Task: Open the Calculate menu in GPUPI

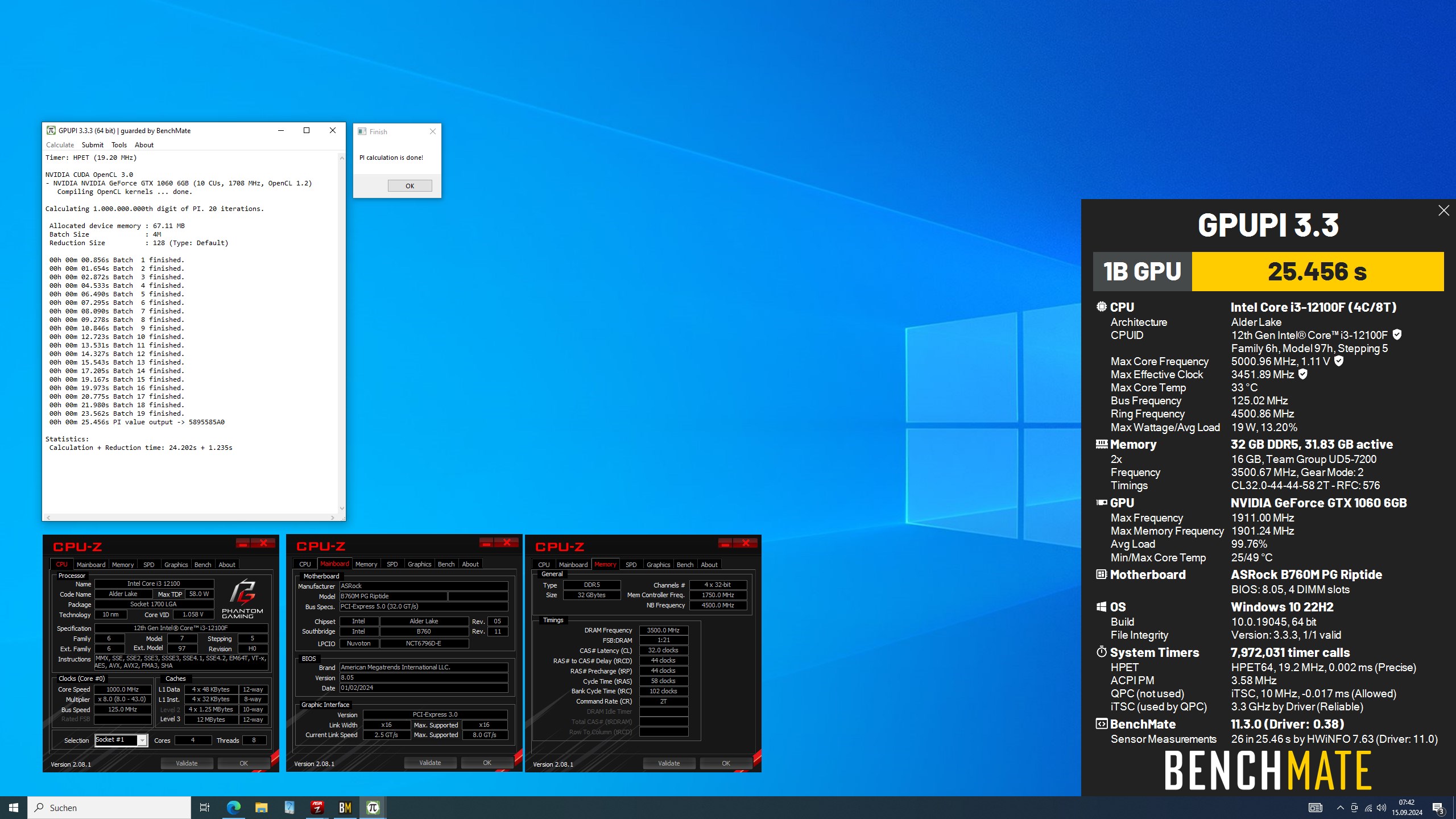Action: (60, 145)
